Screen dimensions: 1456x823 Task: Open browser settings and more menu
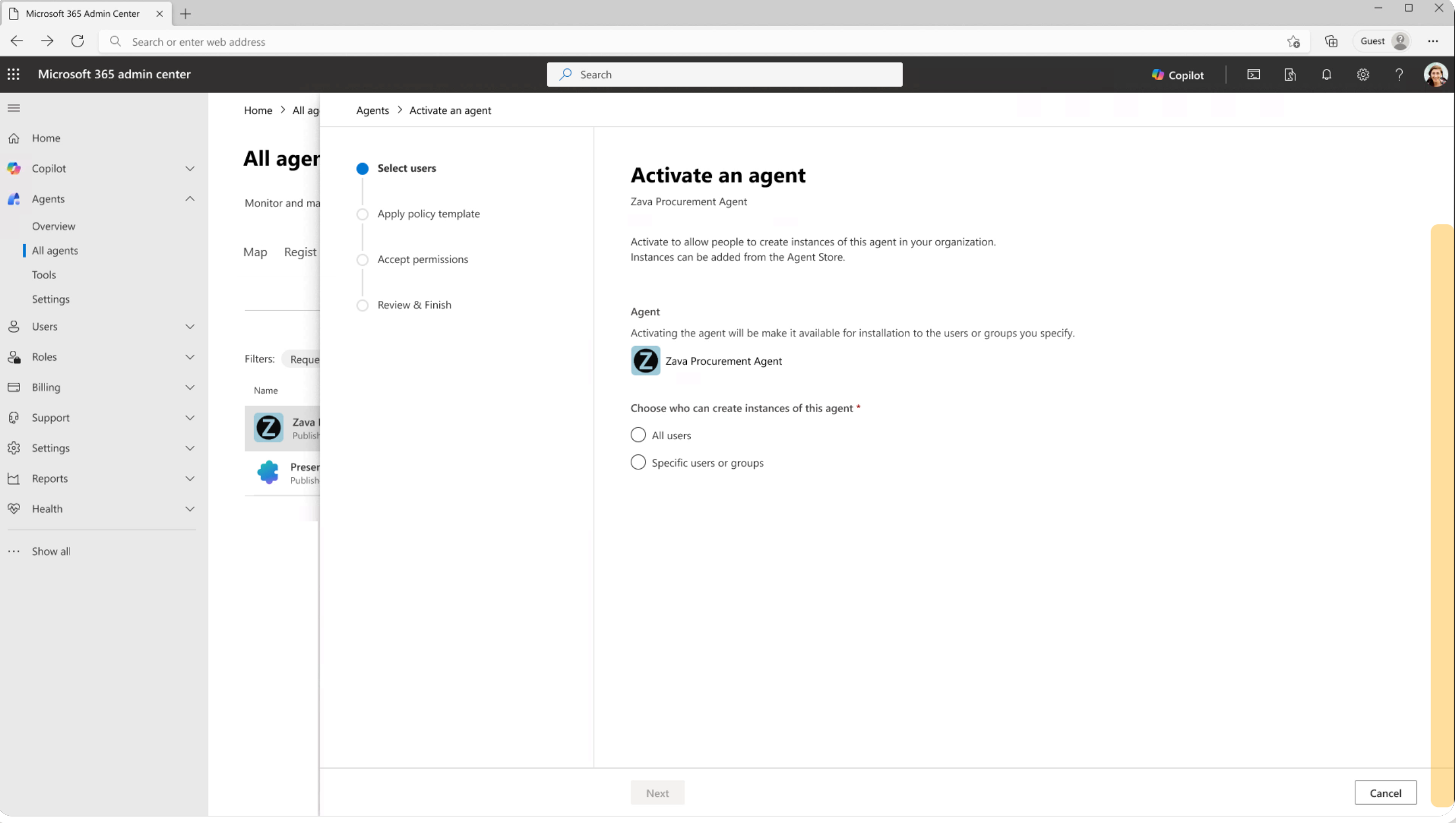point(1432,41)
